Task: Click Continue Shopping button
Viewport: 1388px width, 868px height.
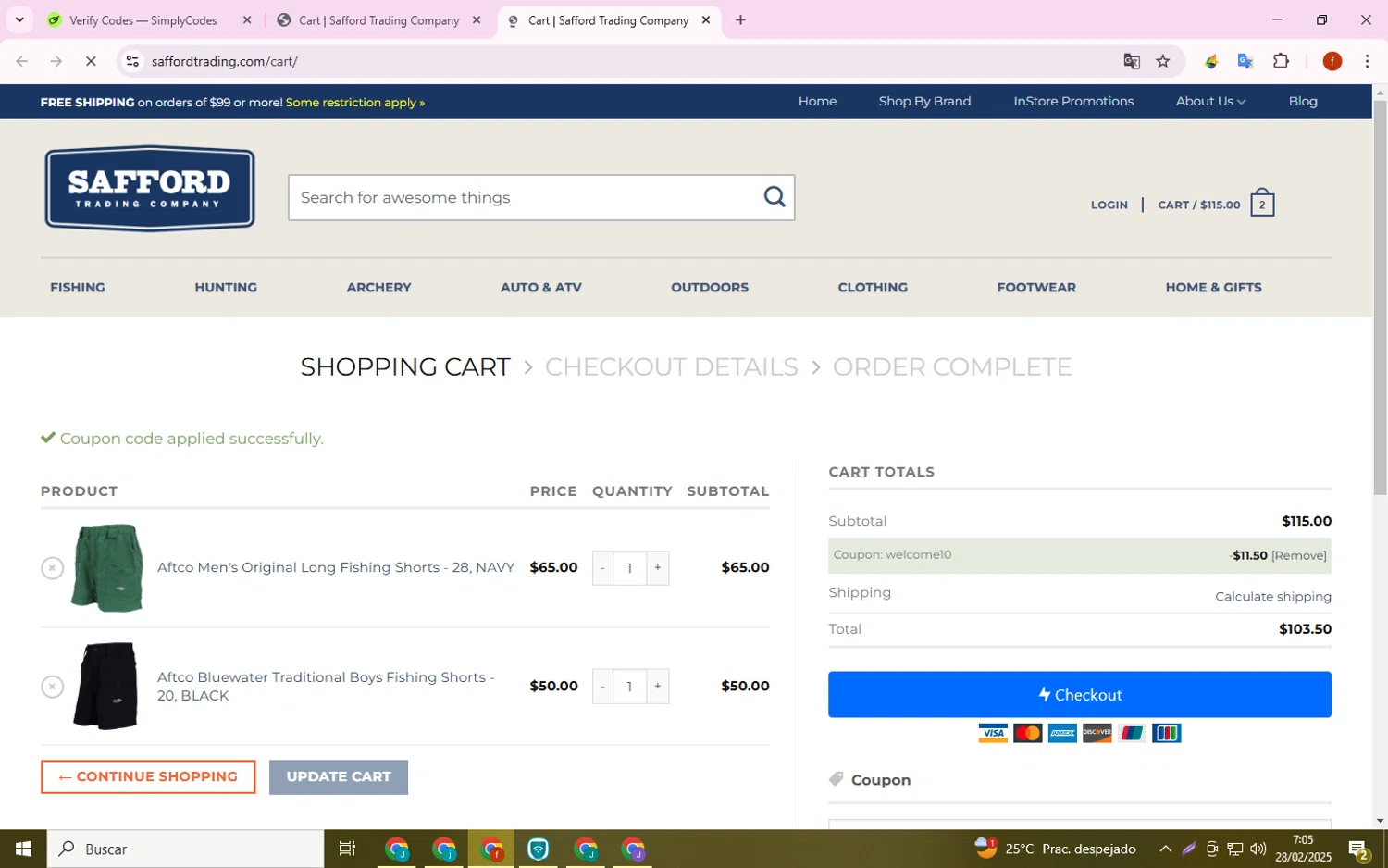Action: pos(148,776)
